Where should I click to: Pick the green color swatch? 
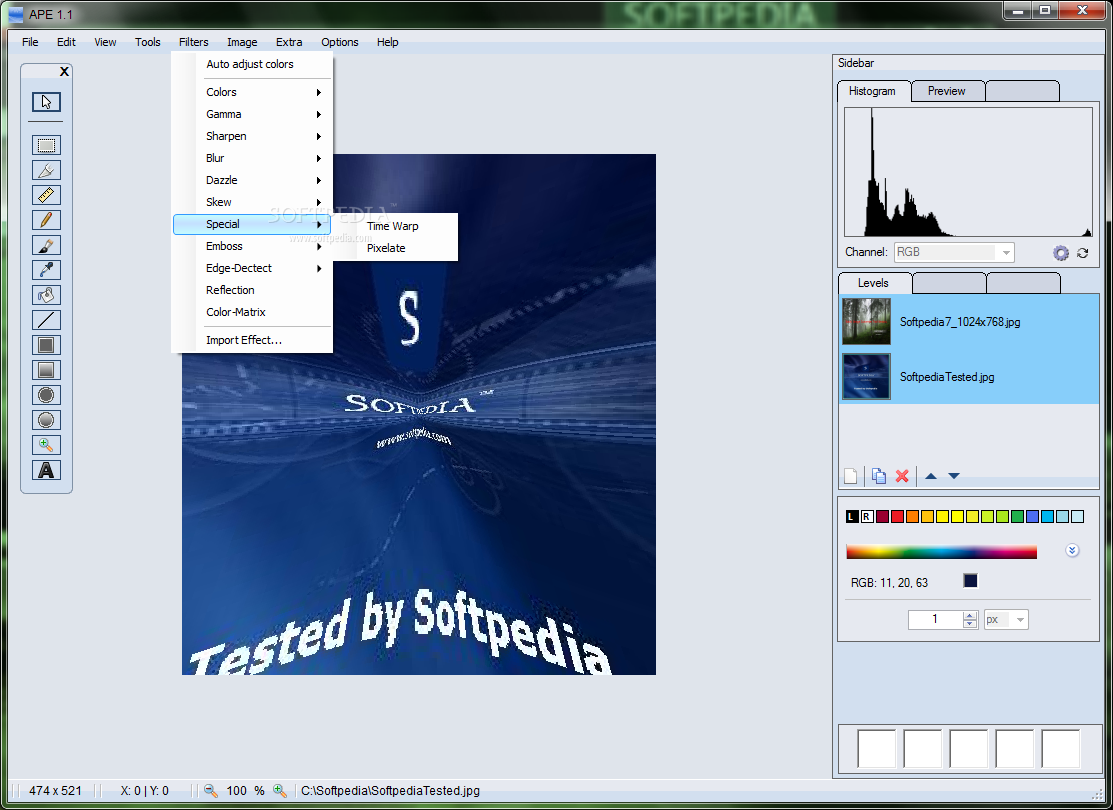point(1017,517)
